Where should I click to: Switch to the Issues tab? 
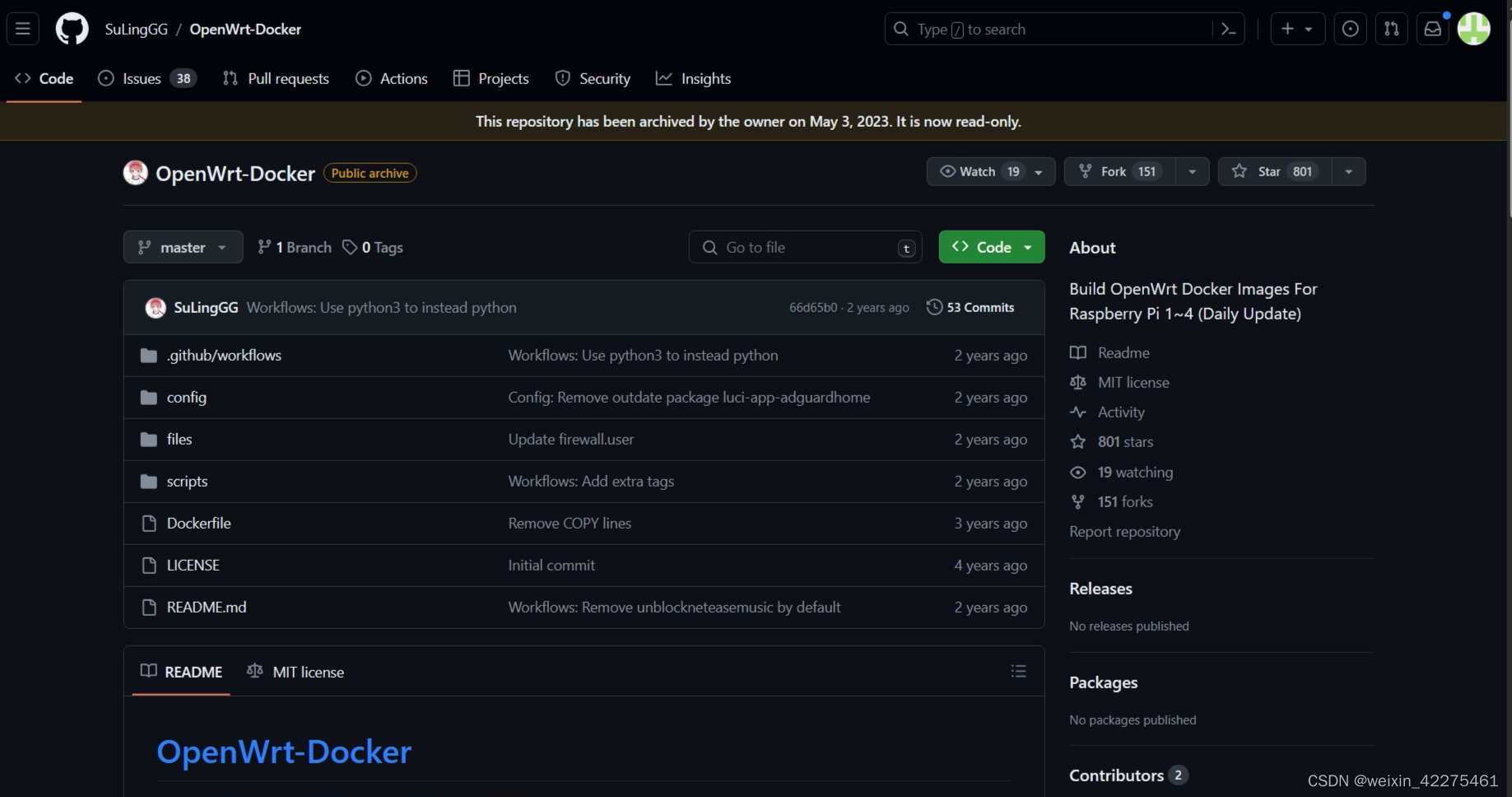(x=147, y=79)
